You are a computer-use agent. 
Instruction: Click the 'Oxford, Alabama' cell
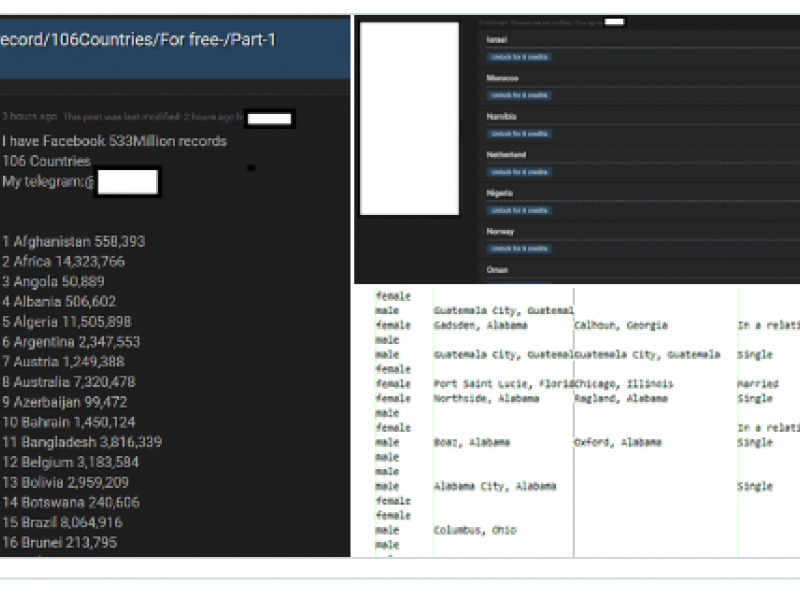pos(618,443)
